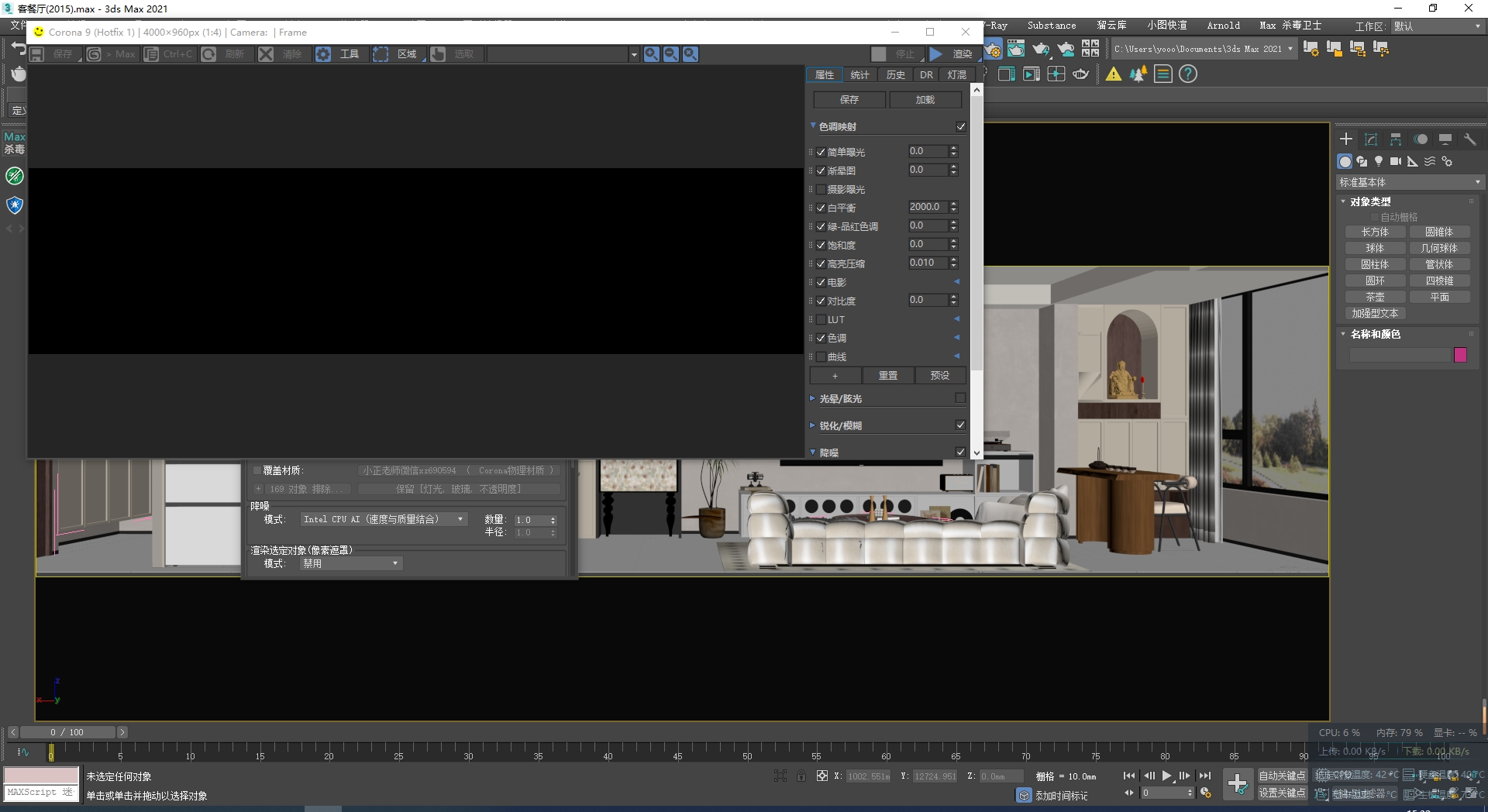1488x812 pixels.
Task: Enable the 摄影曝光 checkbox
Action: [821, 189]
